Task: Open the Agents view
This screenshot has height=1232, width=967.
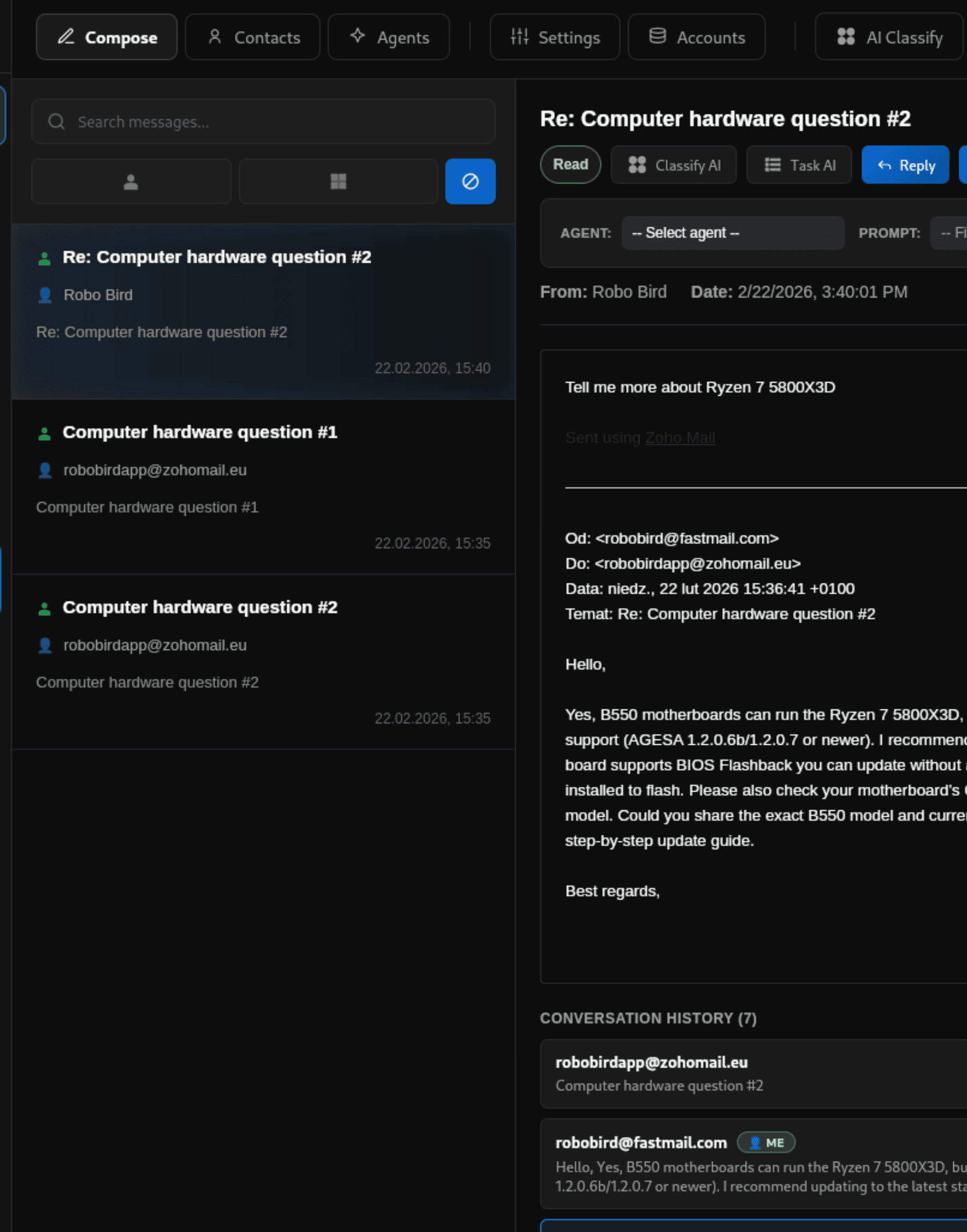Action: (x=389, y=37)
